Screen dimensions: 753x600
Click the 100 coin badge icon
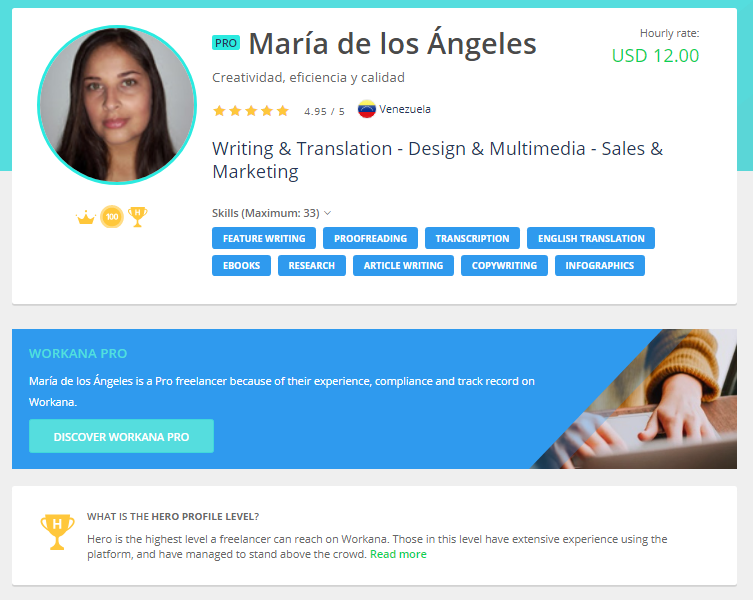point(112,217)
